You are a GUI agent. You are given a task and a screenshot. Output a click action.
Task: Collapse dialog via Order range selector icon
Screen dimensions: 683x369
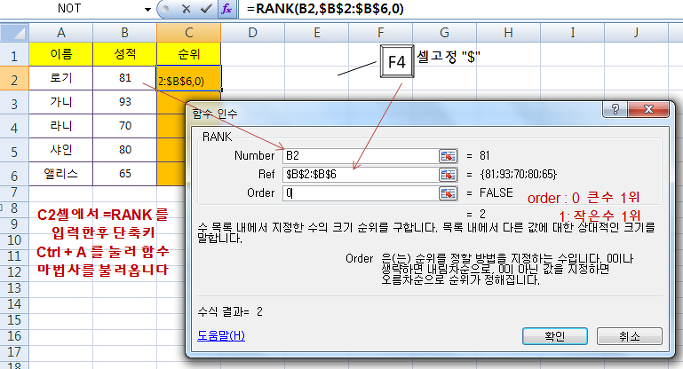click(448, 193)
